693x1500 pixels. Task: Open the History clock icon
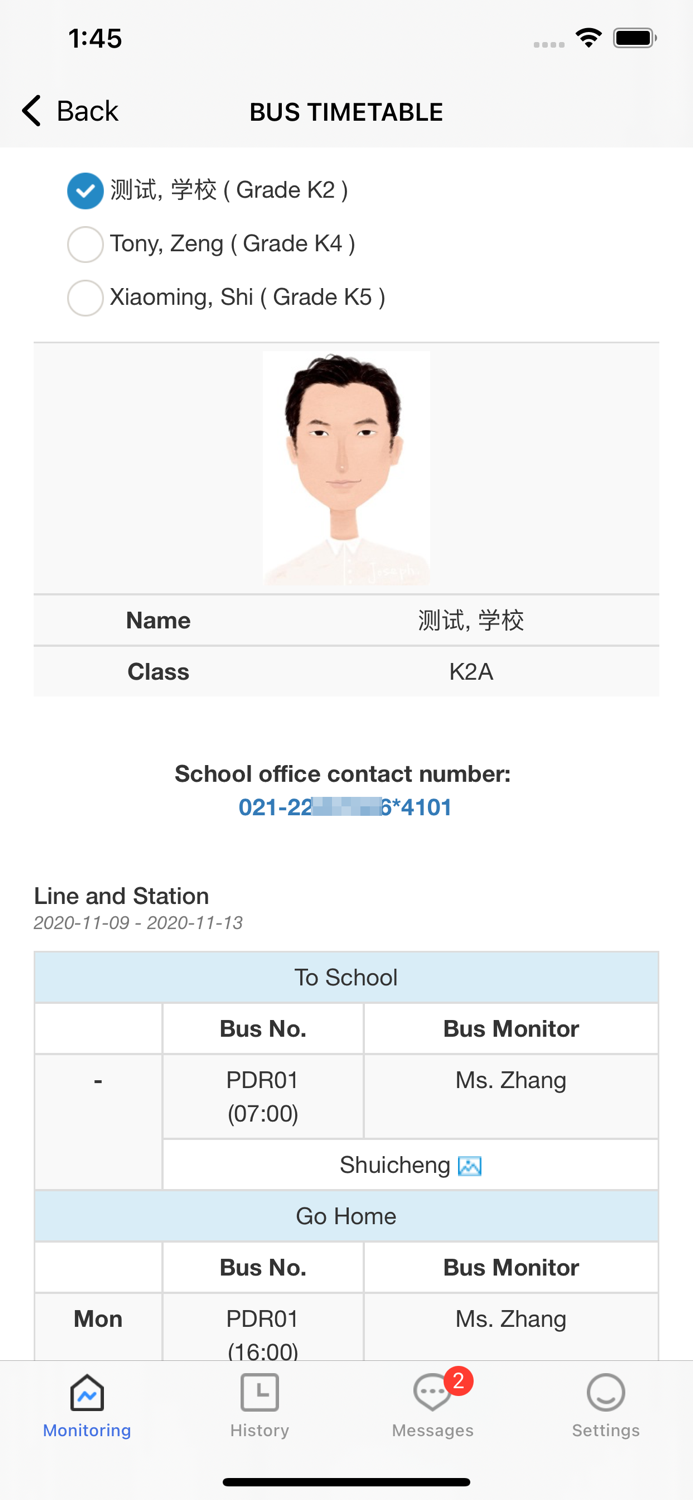pos(260,1392)
